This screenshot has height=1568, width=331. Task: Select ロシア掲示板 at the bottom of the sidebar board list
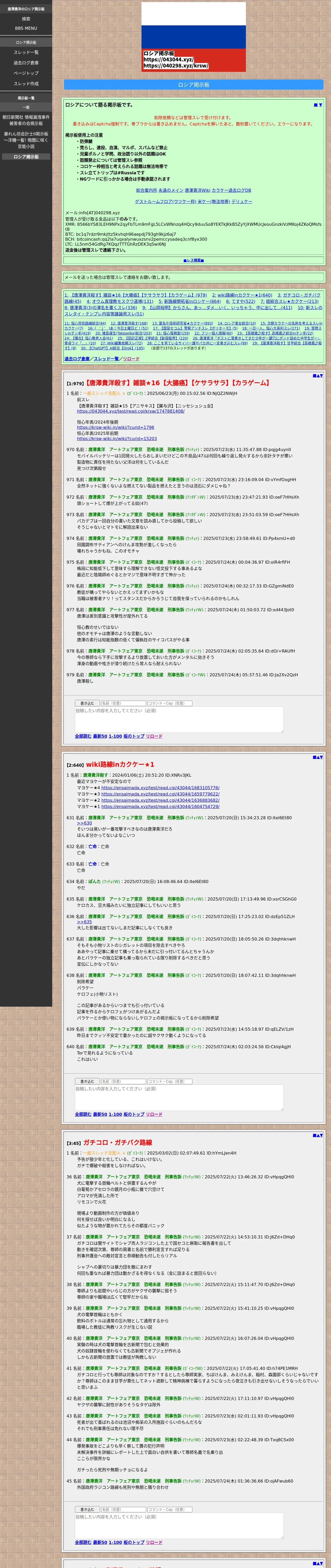pos(26,157)
